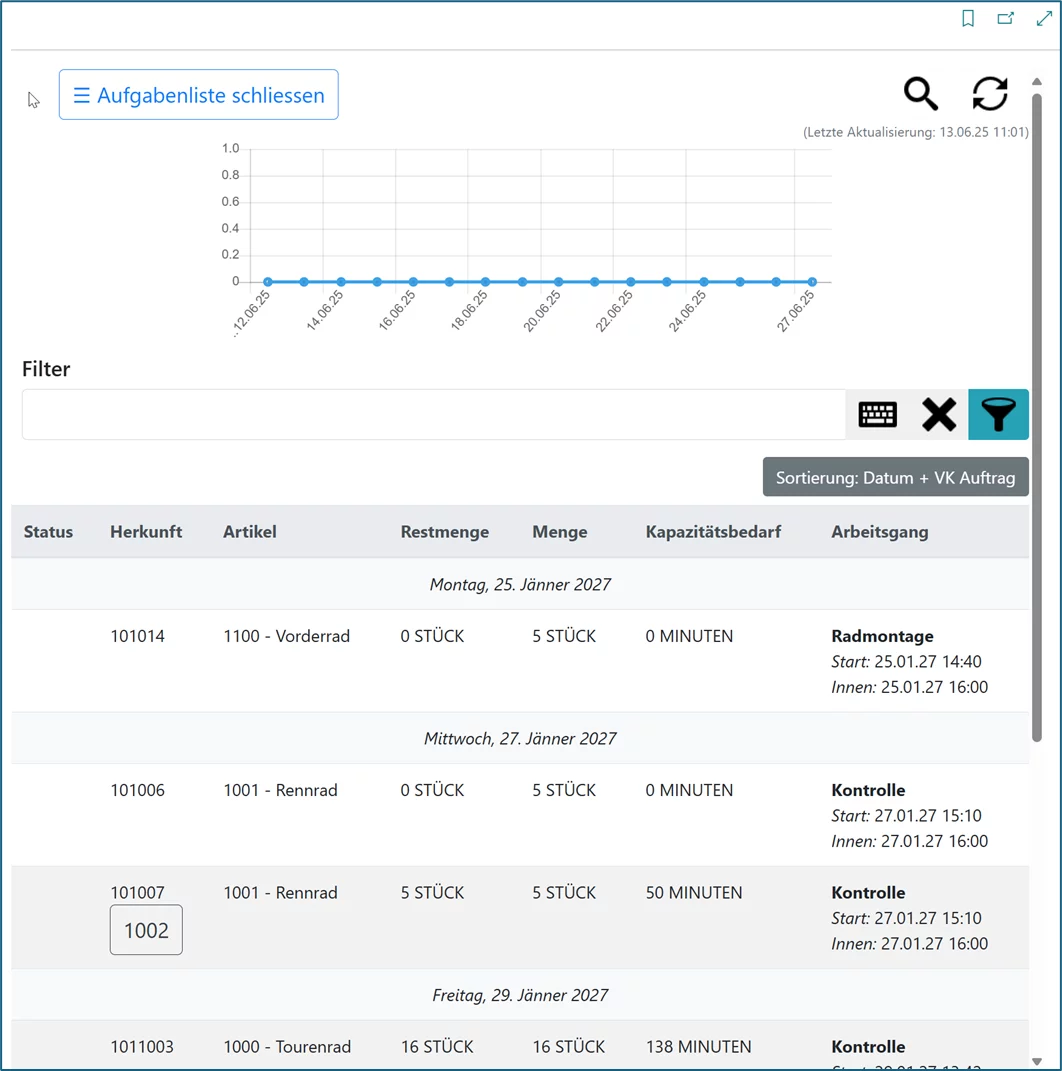Refresh the task list with reload icon

coord(990,94)
